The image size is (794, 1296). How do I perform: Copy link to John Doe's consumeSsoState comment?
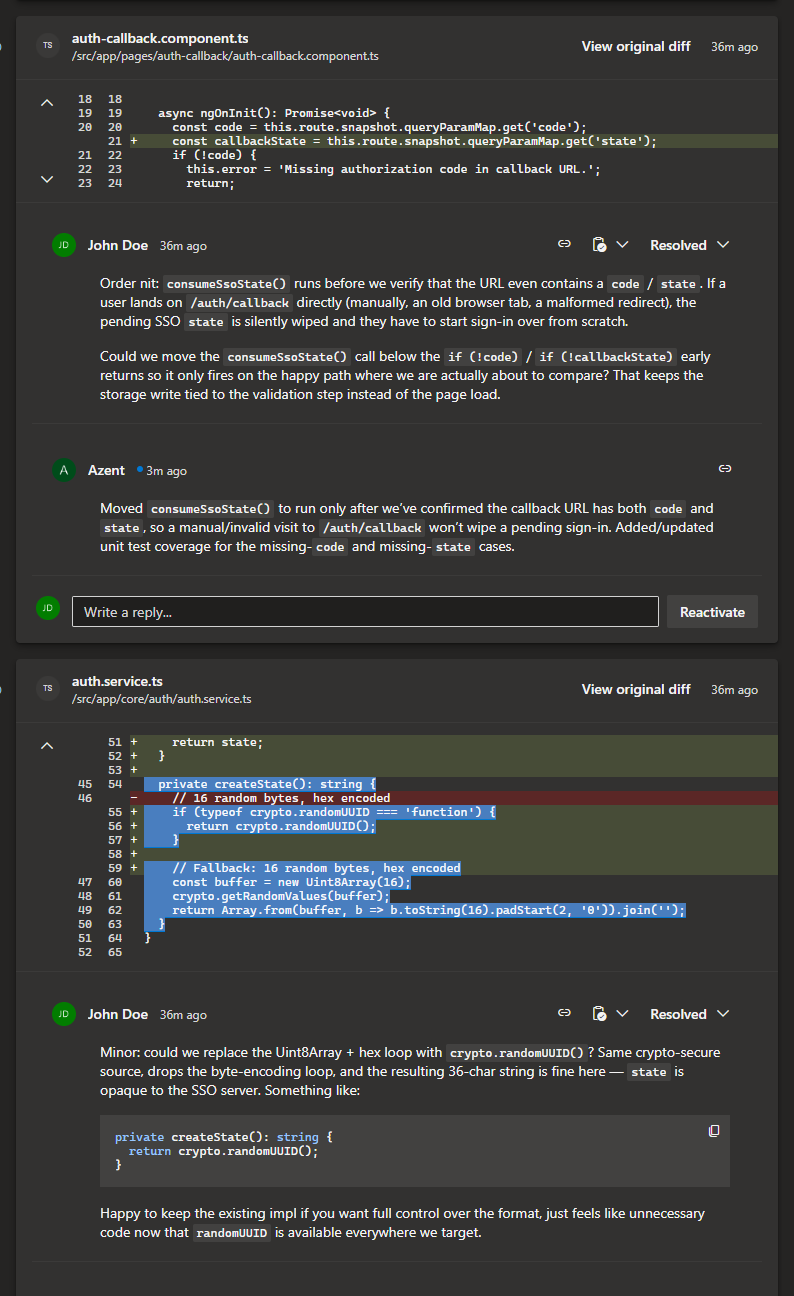pos(564,245)
